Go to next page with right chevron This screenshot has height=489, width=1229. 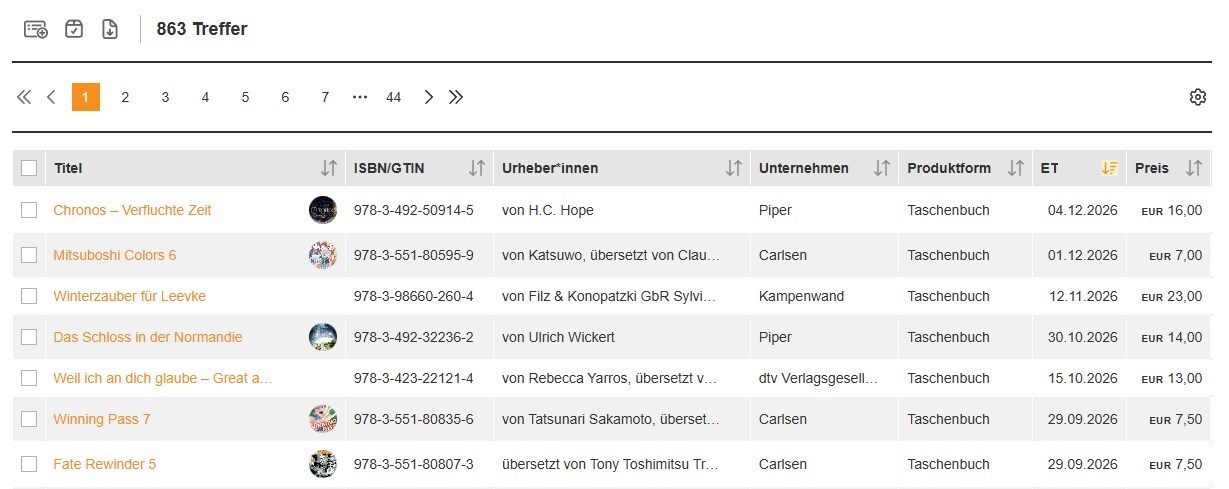429,97
